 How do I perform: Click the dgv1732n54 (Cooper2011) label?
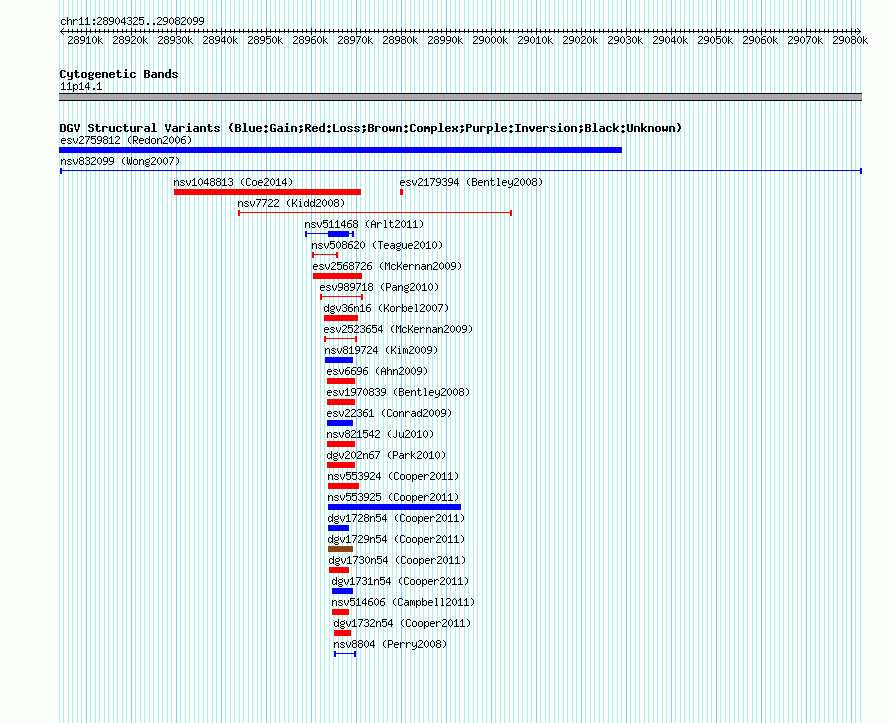point(402,623)
